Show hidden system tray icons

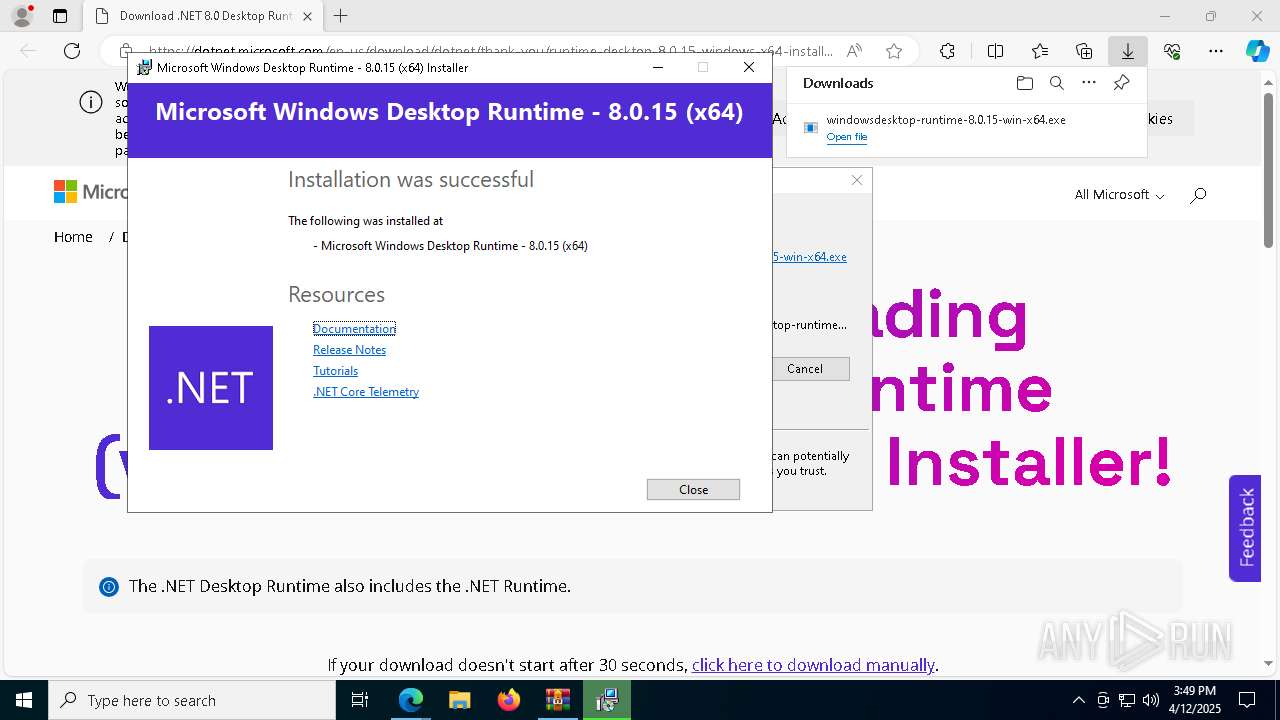point(1078,700)
